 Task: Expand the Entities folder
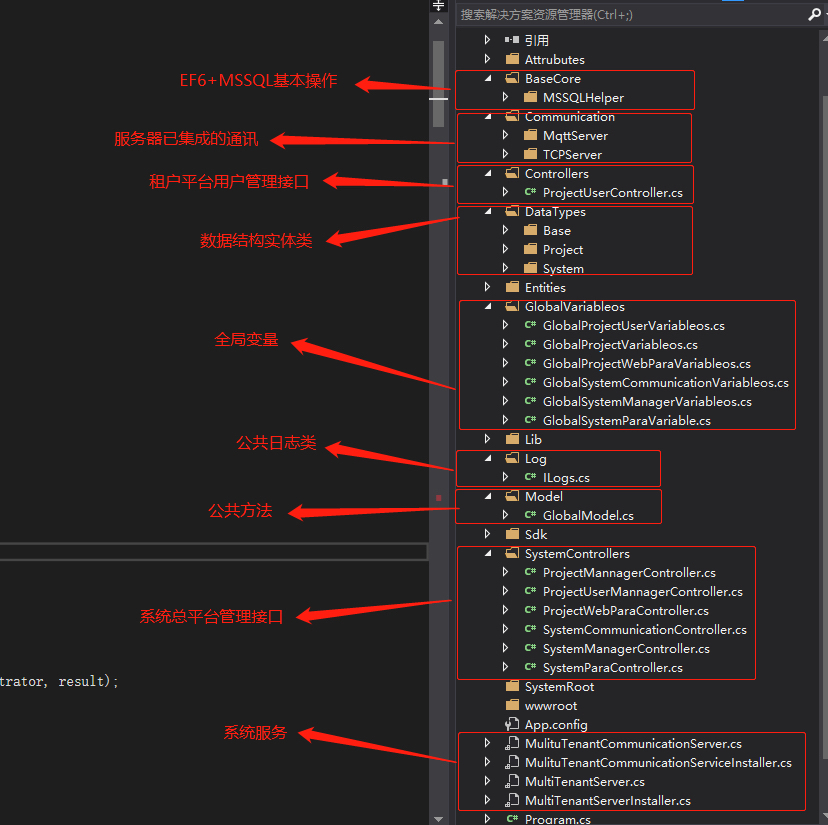pos(487,288)
